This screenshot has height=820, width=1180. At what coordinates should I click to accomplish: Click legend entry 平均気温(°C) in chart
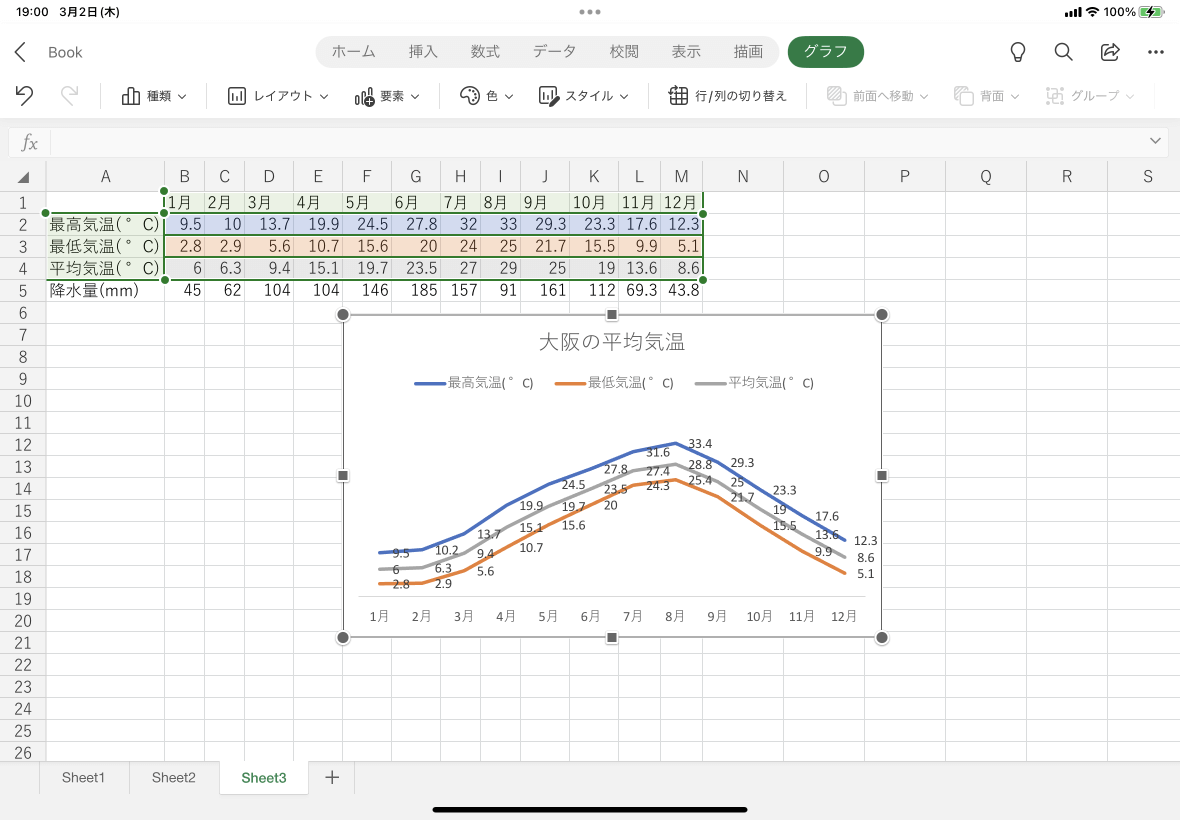point(755,383)
